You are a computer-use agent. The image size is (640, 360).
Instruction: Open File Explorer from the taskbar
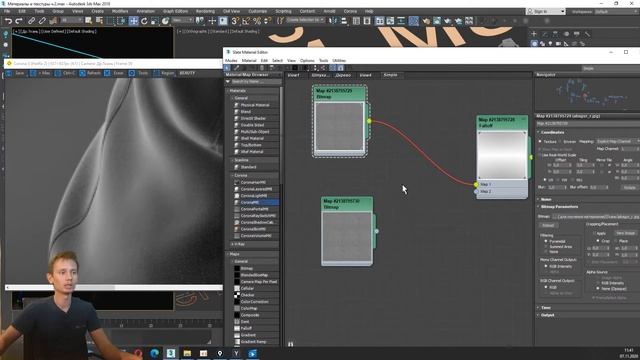(x=187, y=353)
